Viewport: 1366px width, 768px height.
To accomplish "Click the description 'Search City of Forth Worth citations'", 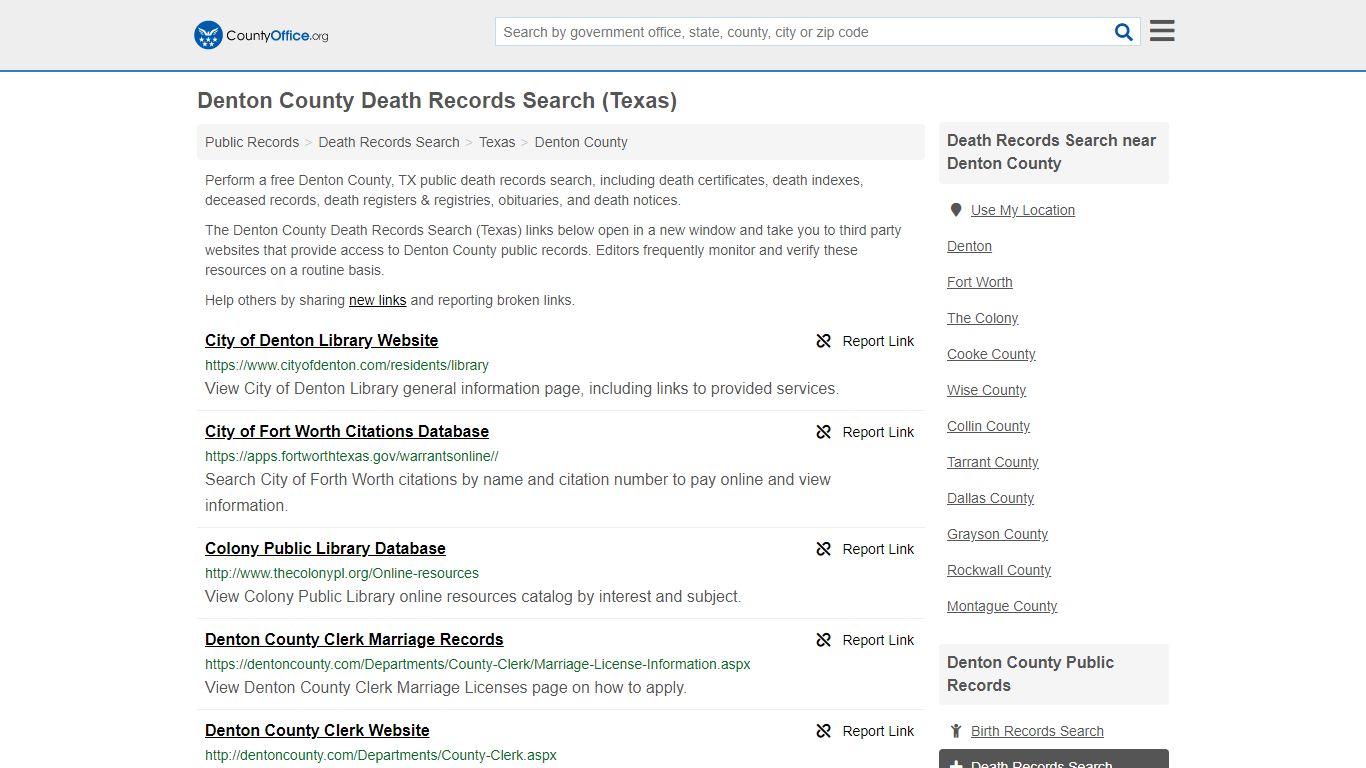I will 518,492.
